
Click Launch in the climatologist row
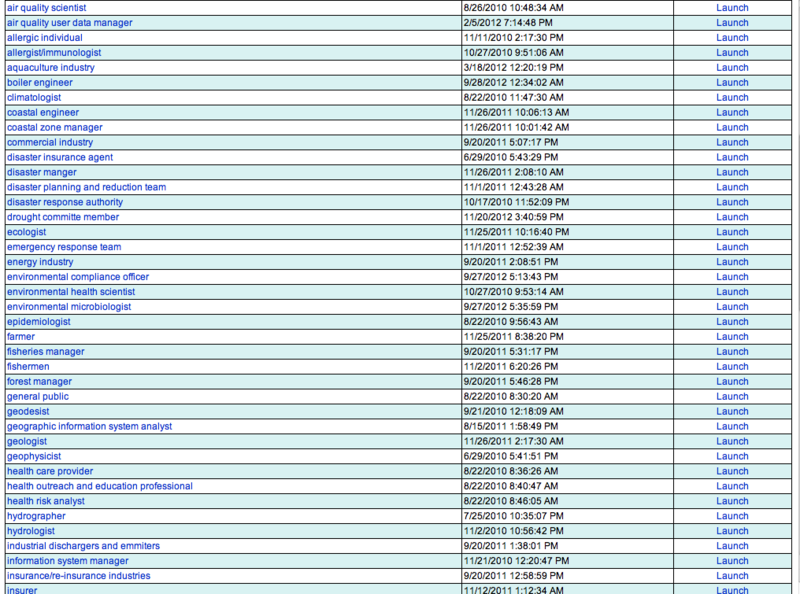click(732, 97)
